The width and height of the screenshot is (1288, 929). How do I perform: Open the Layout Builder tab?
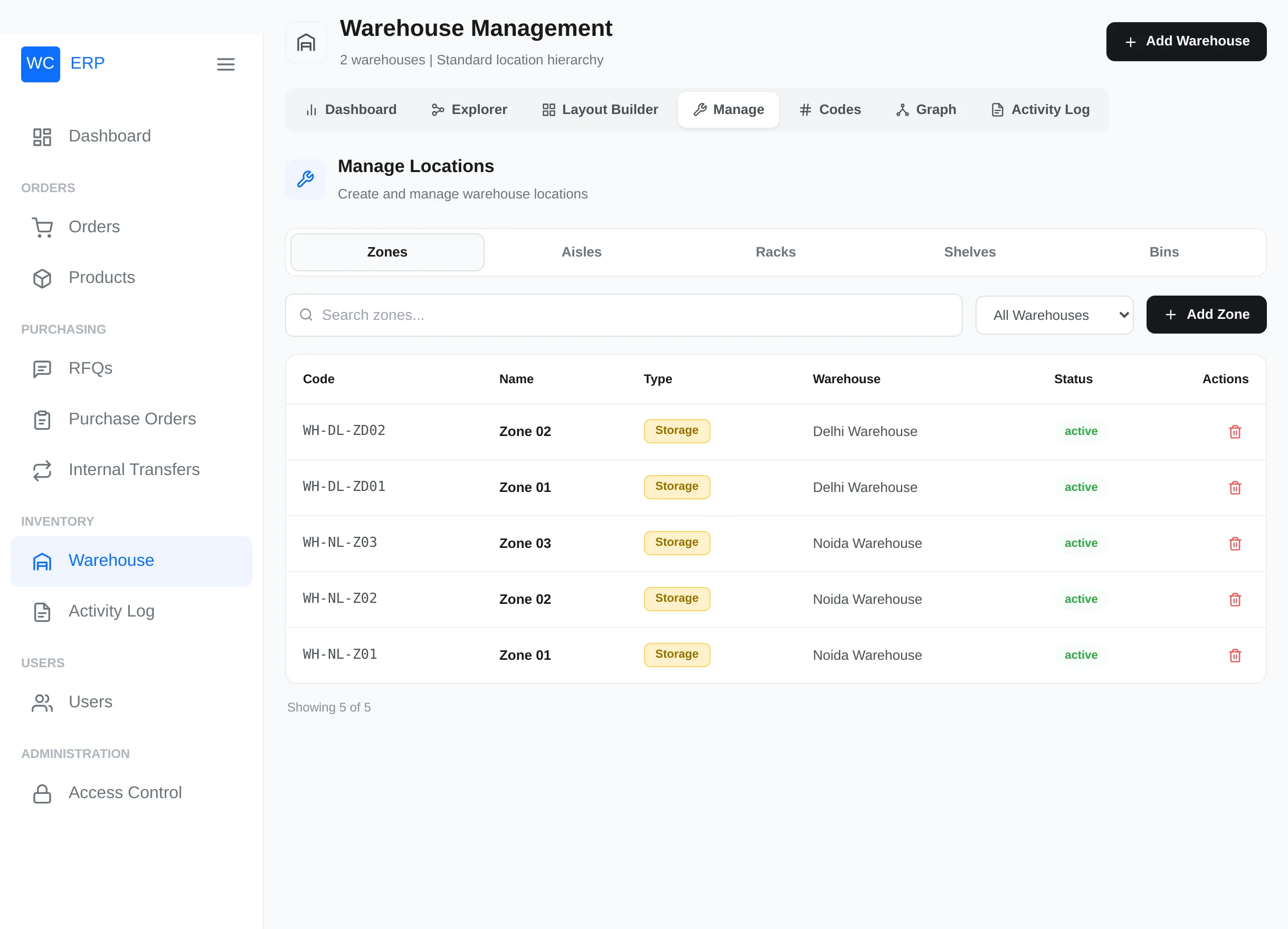pos(600,110)
